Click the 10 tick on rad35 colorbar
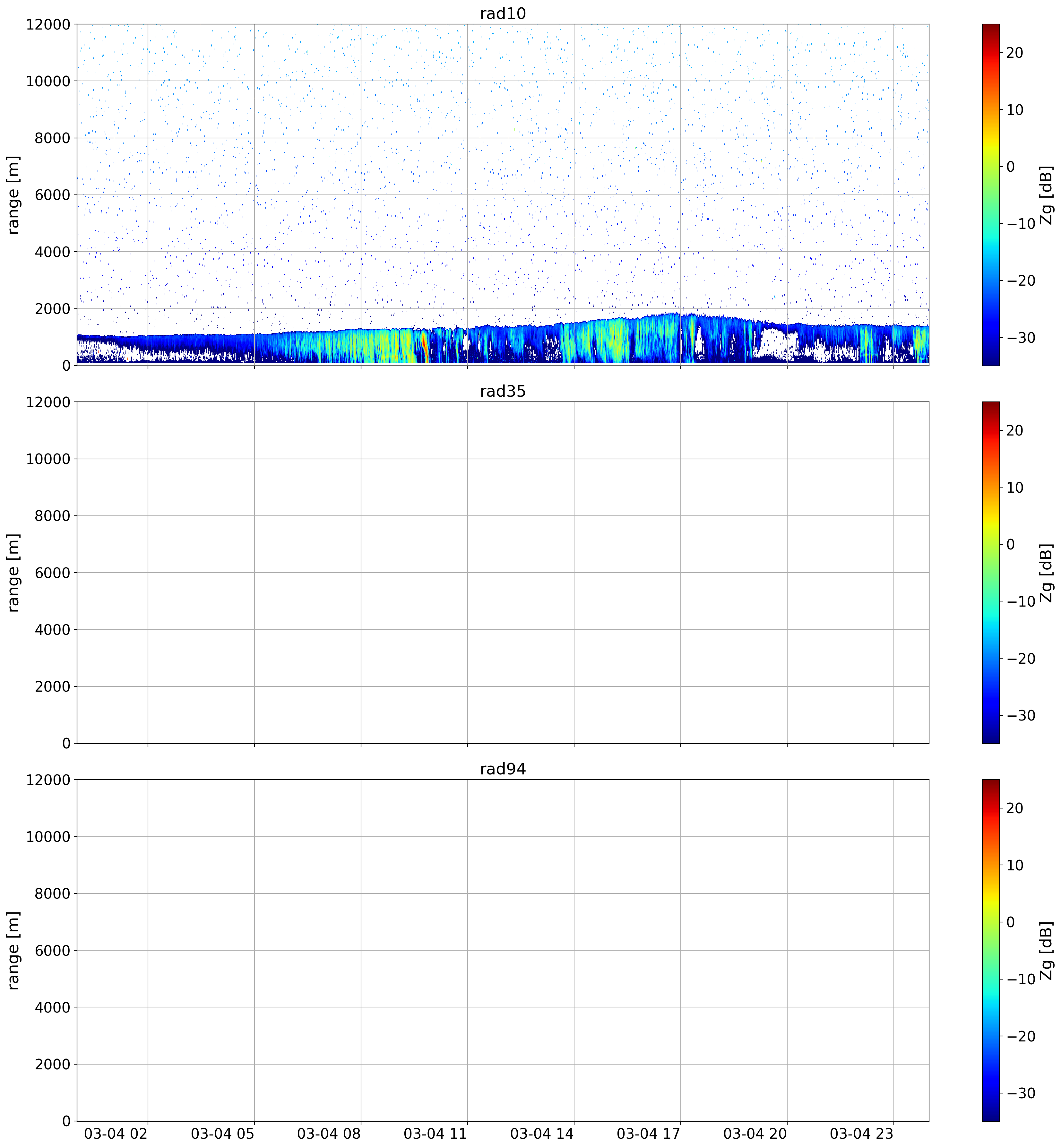Screen dimensions: 1061x1148 tap(1014, 488)
